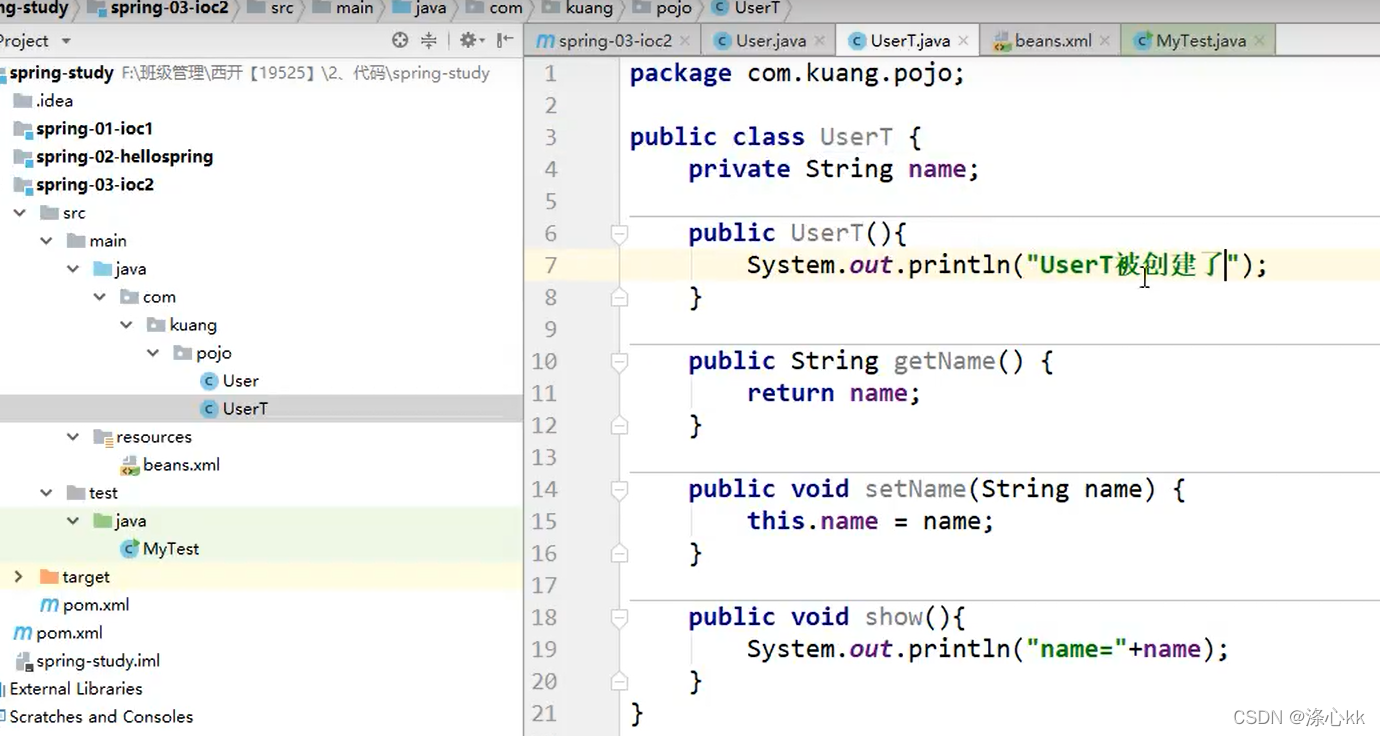Expand the target folder
The width and height of the screenshot is (1380, 736).
[x=19, y=577]
